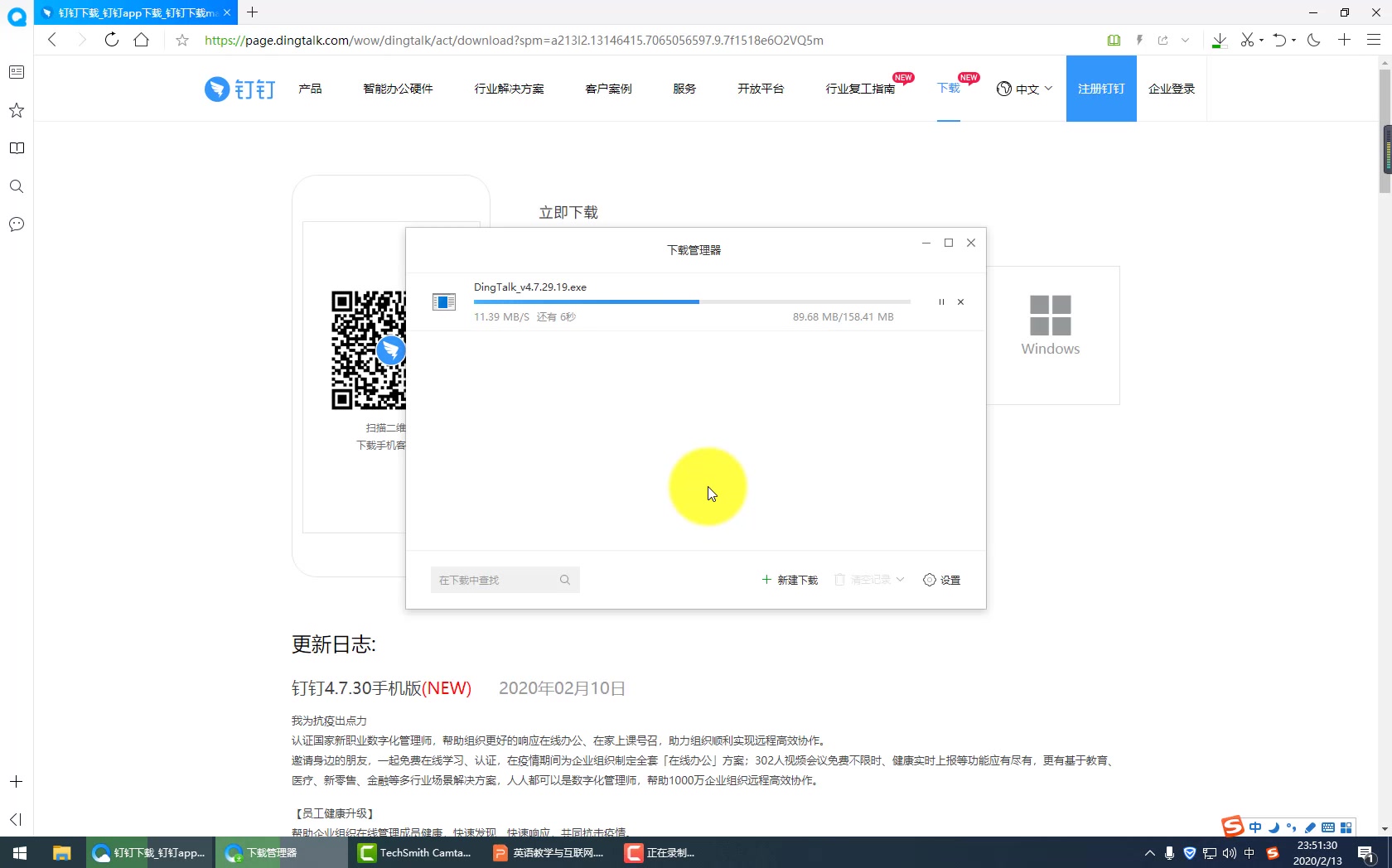Open the 正在录制 taskbar item
Screen dimensions: 1392x868
coord(661,852)
